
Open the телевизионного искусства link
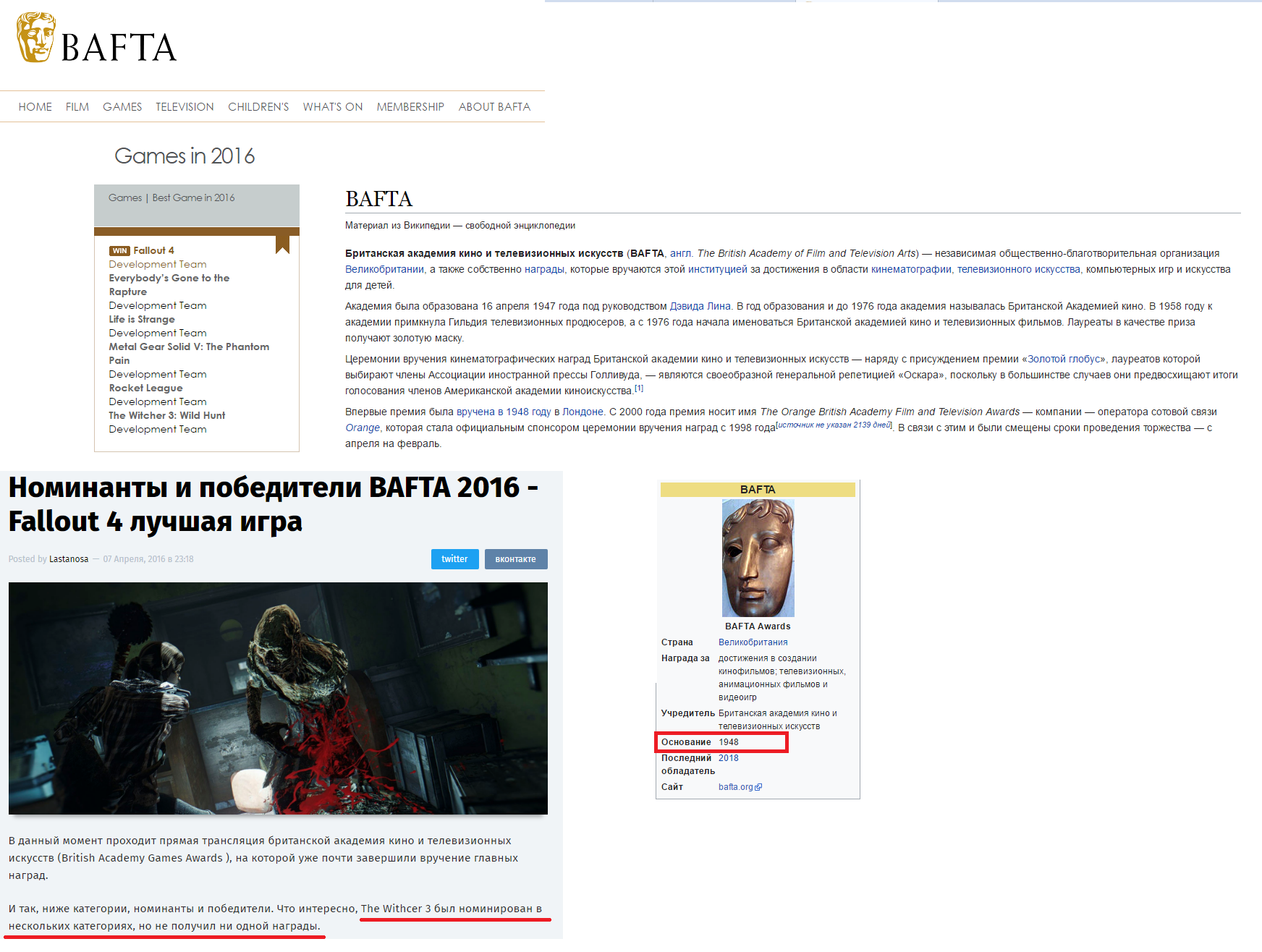pyautogui.click(x=1019, y=269)
